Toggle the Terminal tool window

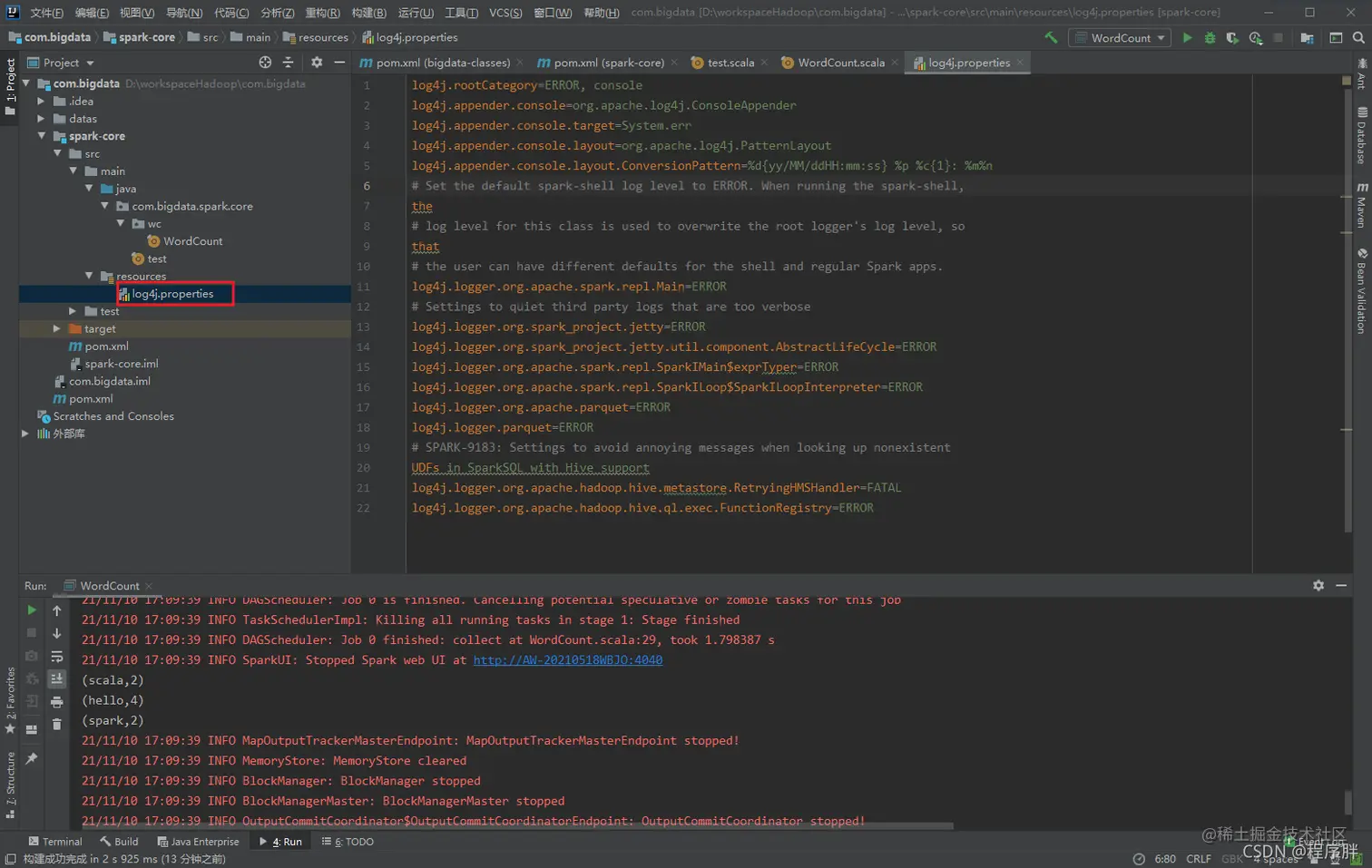55,842
